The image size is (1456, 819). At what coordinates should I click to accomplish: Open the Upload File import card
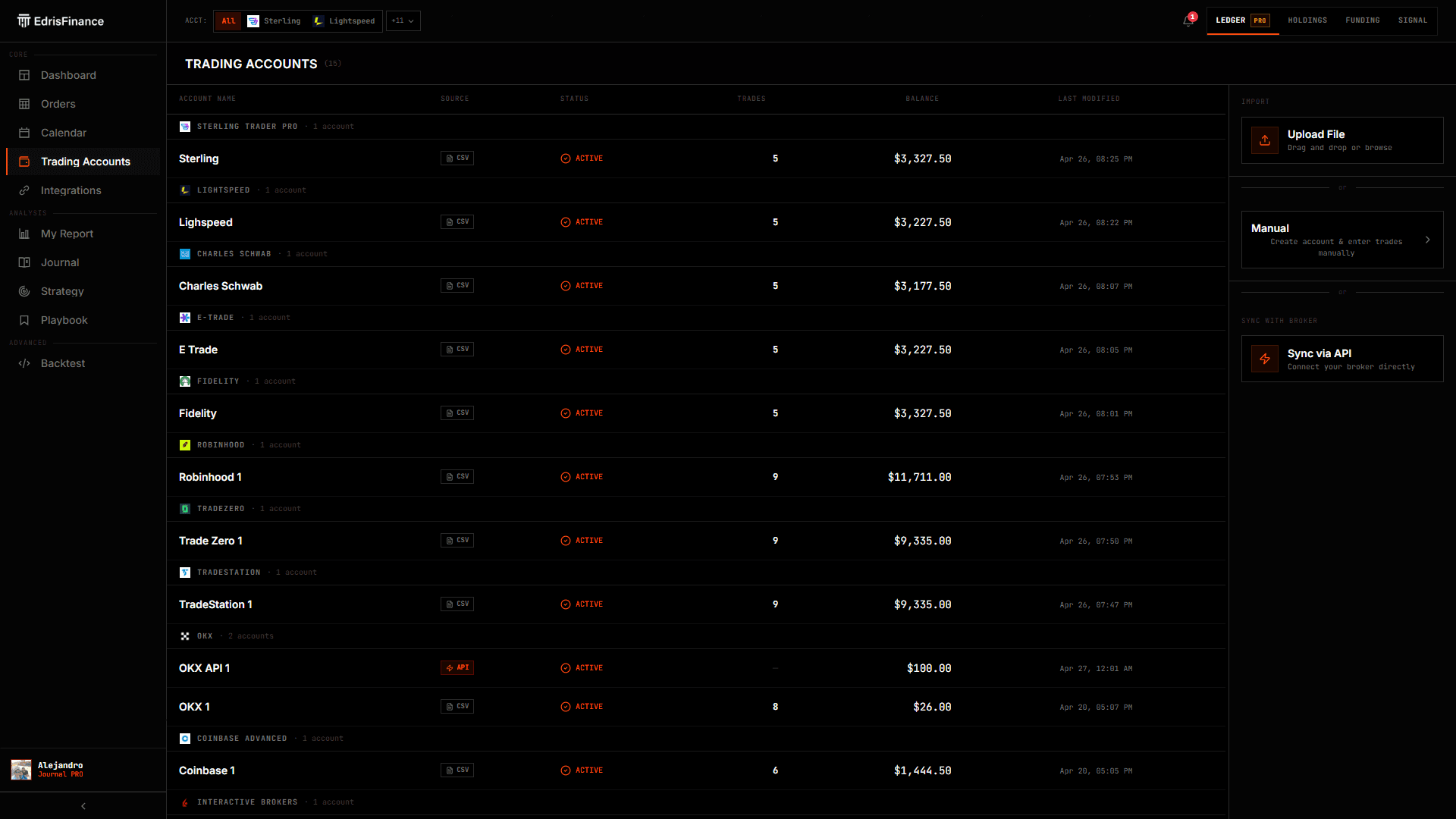click(1342, 140)
